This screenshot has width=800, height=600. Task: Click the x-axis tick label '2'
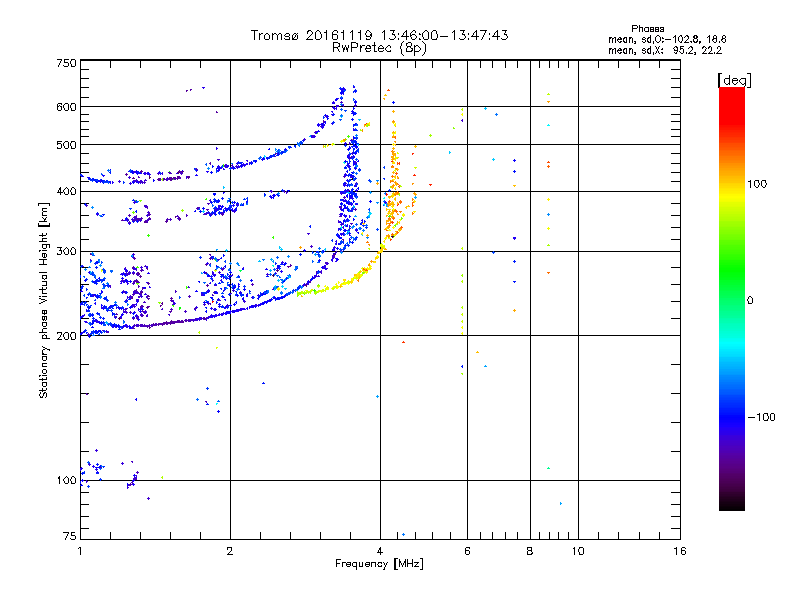tap(230, 551)
